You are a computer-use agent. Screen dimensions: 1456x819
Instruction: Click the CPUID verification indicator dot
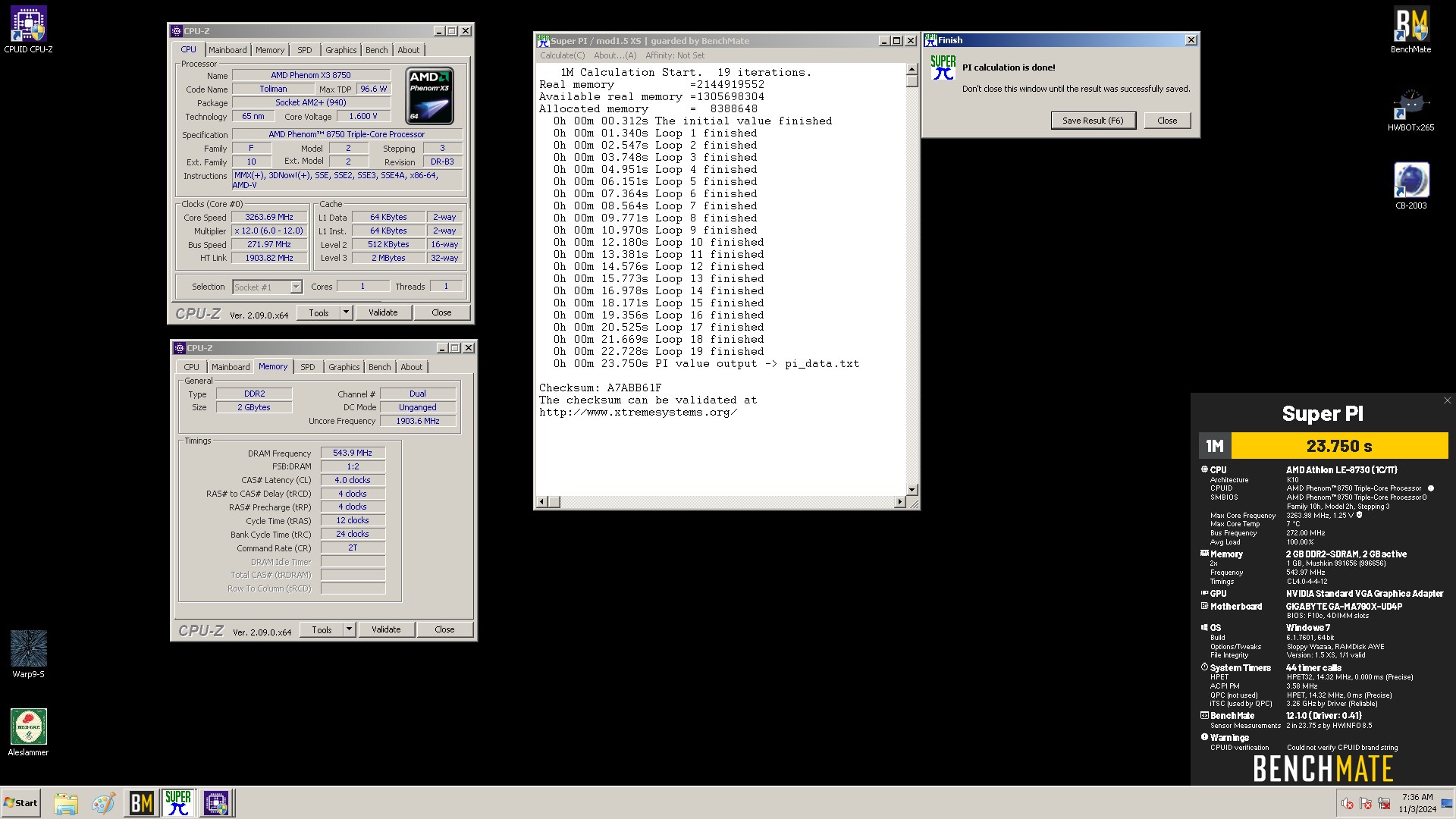[x=1431, y=488]
